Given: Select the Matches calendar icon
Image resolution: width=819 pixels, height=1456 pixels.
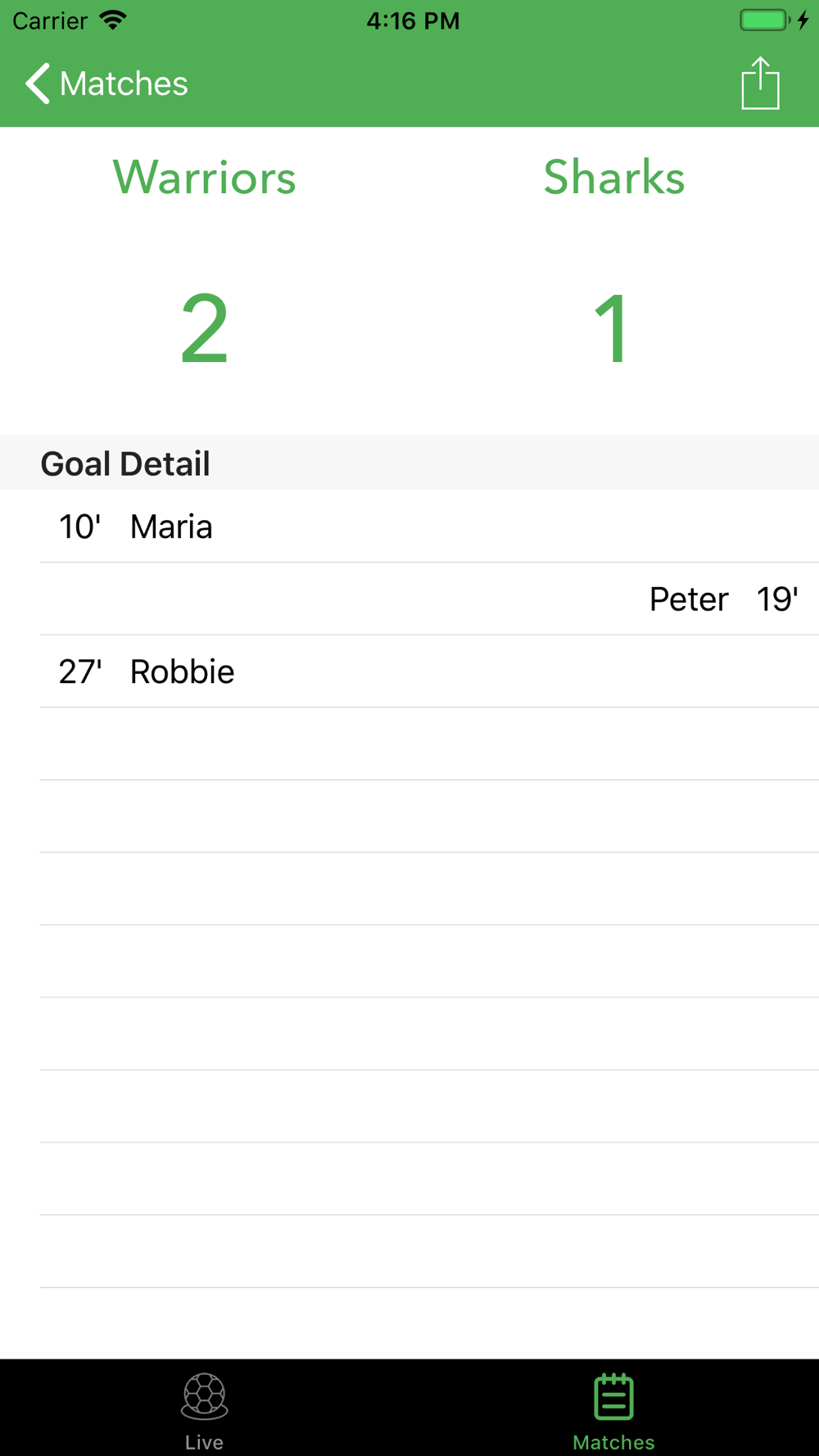Looking at the screenshot, I should pos(613,1396).
